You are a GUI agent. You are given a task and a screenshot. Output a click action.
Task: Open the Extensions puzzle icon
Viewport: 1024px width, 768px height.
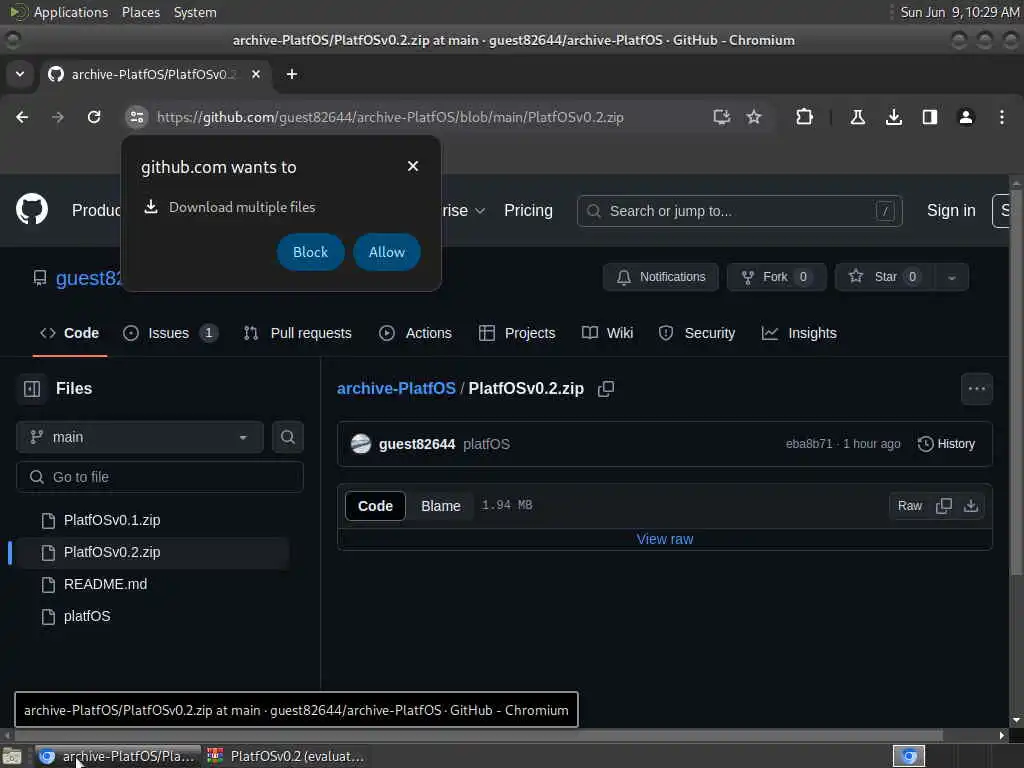click(x=804, y=117)
